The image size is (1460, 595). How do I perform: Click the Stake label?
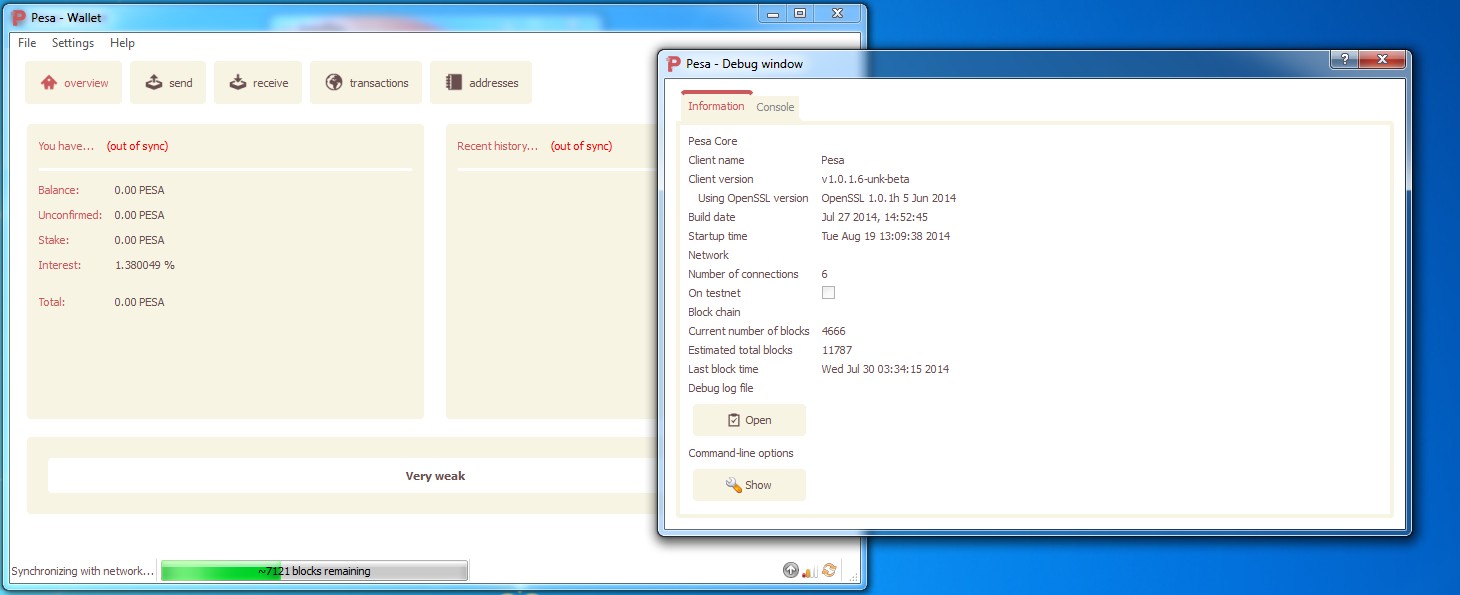pos(53,240)
